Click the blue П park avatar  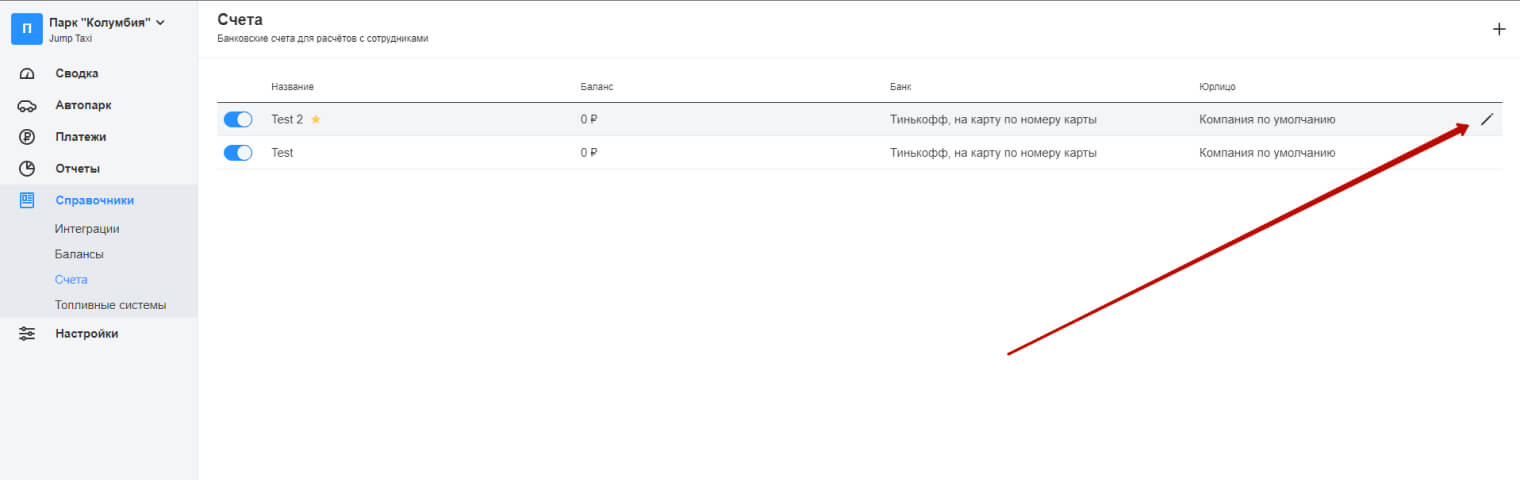26,29
